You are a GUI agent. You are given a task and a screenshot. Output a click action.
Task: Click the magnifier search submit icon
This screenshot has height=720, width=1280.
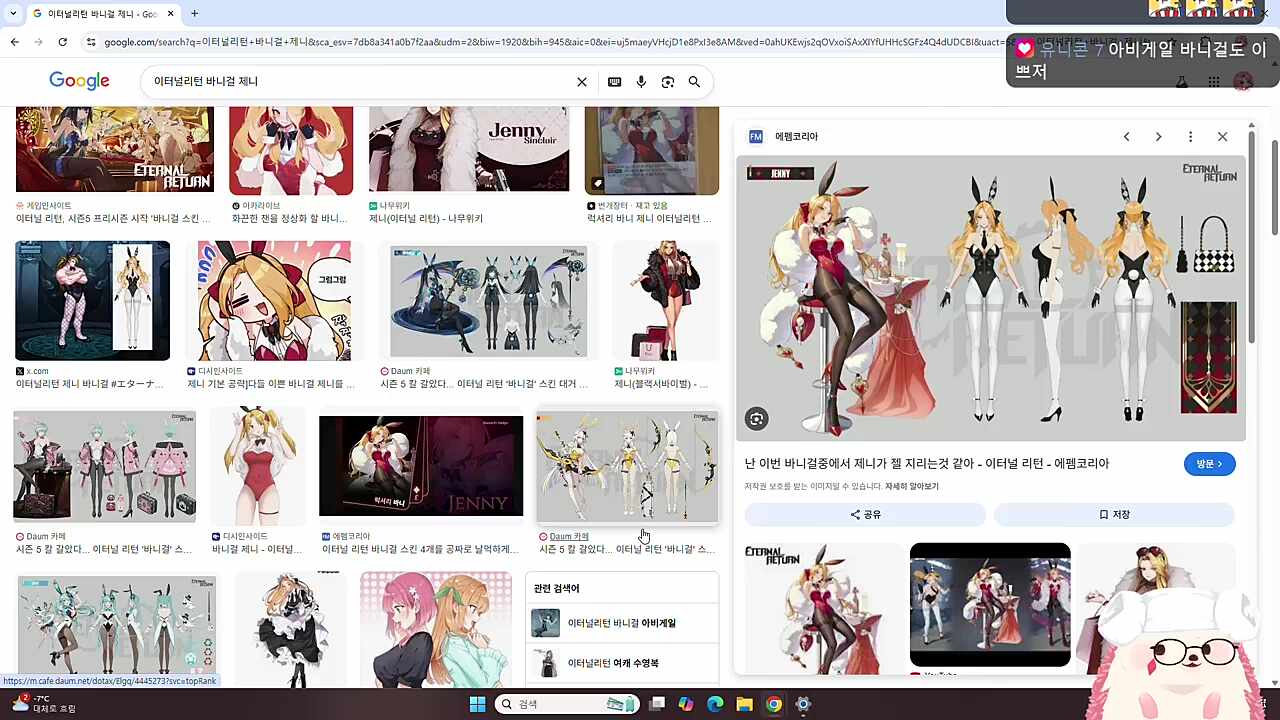694,82
